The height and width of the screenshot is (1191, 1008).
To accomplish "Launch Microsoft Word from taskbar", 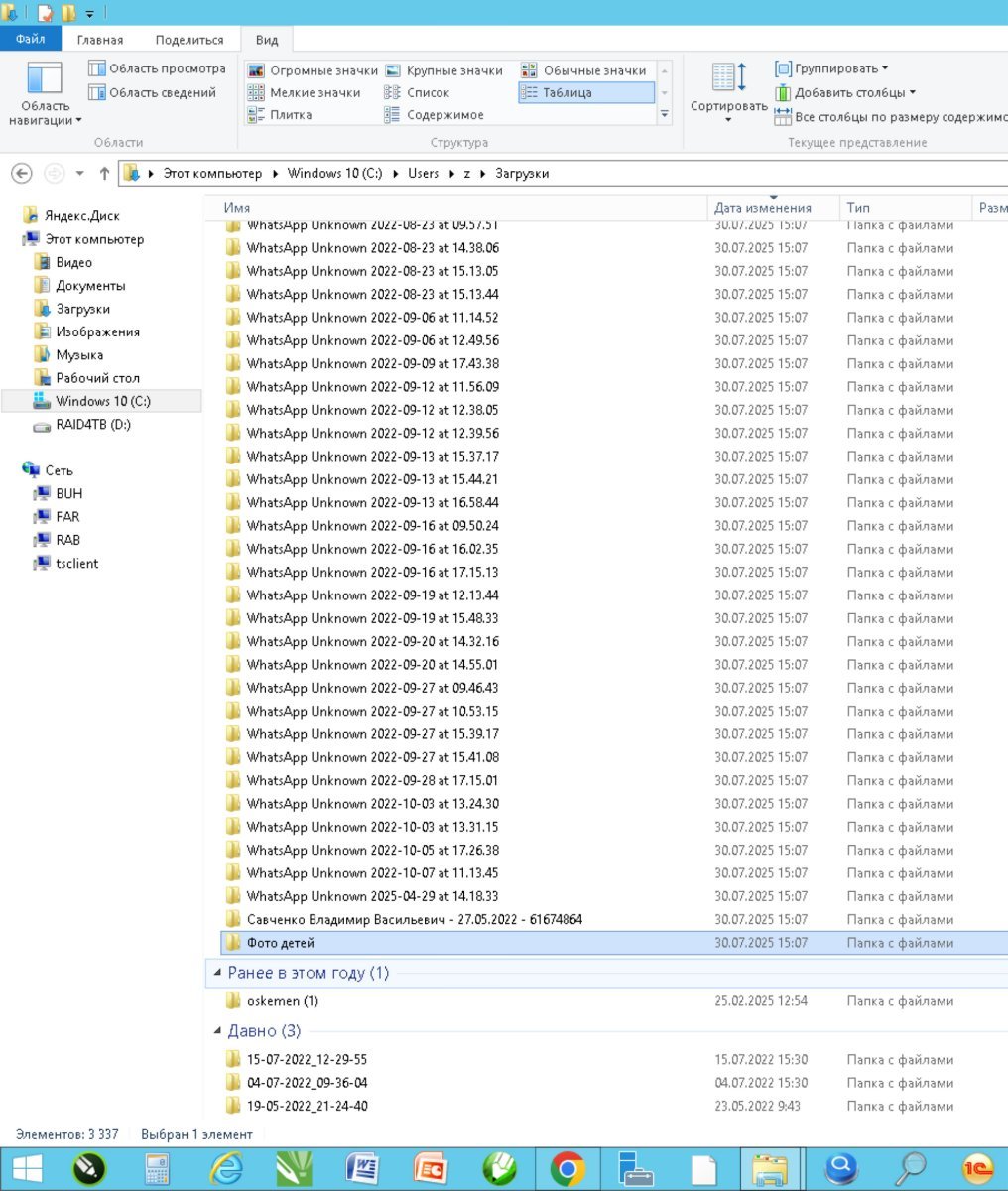I will pyautogui.click(x=361, y=1169).
